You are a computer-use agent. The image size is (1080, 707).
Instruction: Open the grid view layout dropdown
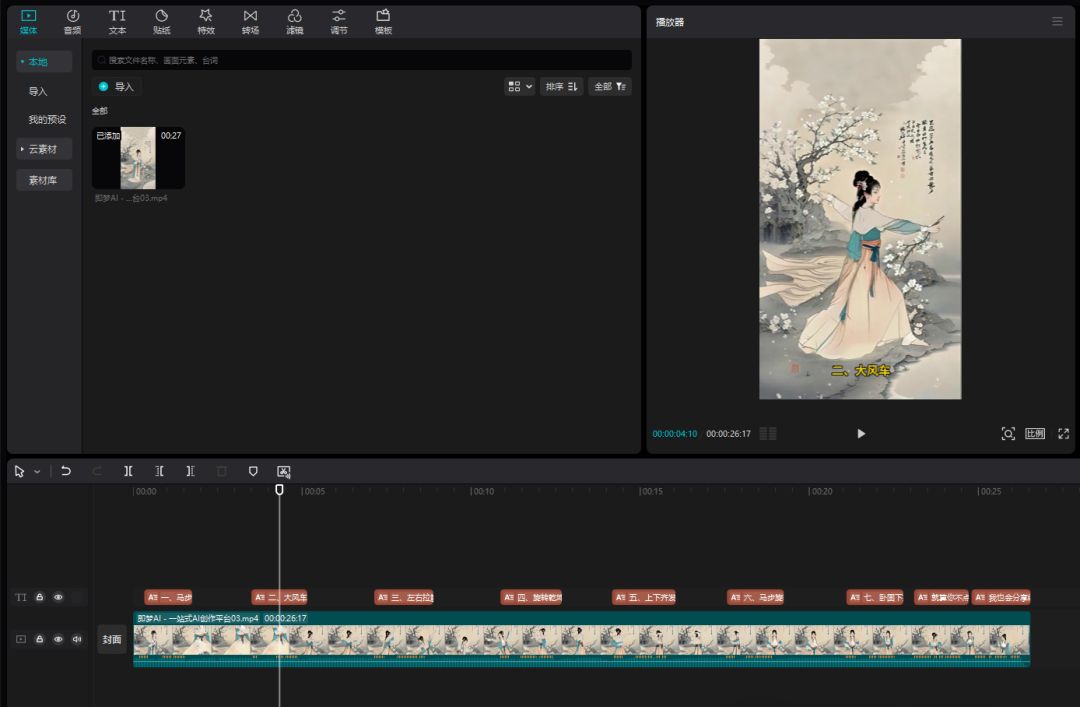520,87
